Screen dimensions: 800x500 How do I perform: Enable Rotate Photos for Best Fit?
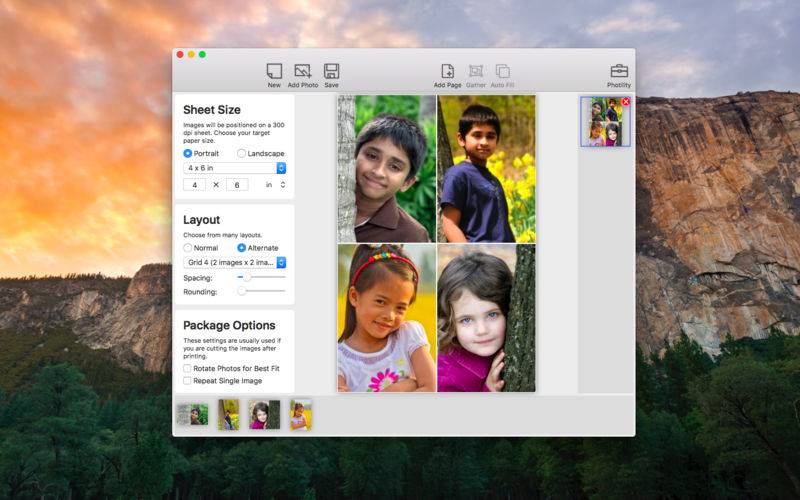pos(187,368)
